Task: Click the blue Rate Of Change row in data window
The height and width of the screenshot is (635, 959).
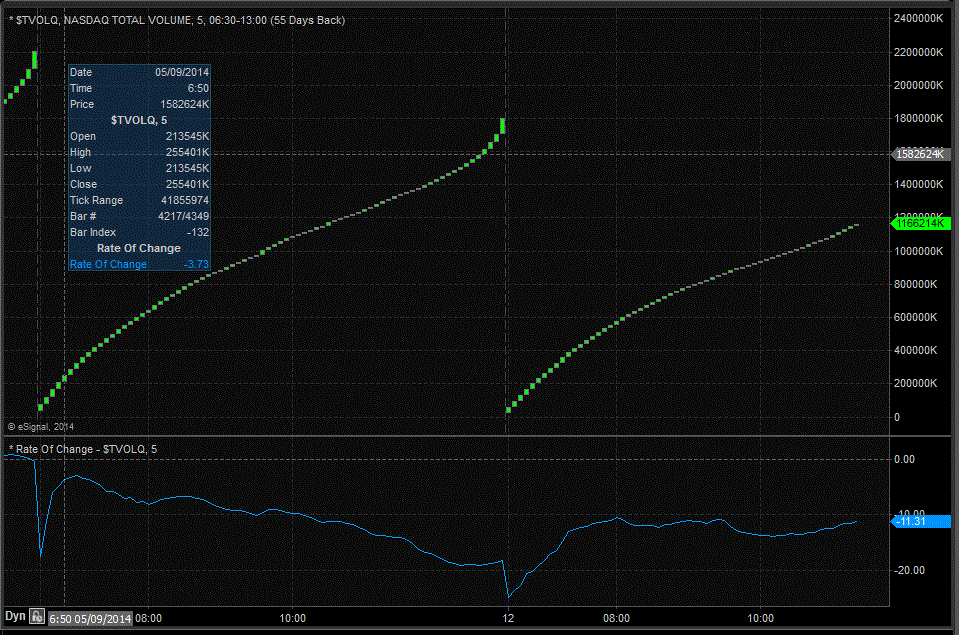Action: (139, 264)
